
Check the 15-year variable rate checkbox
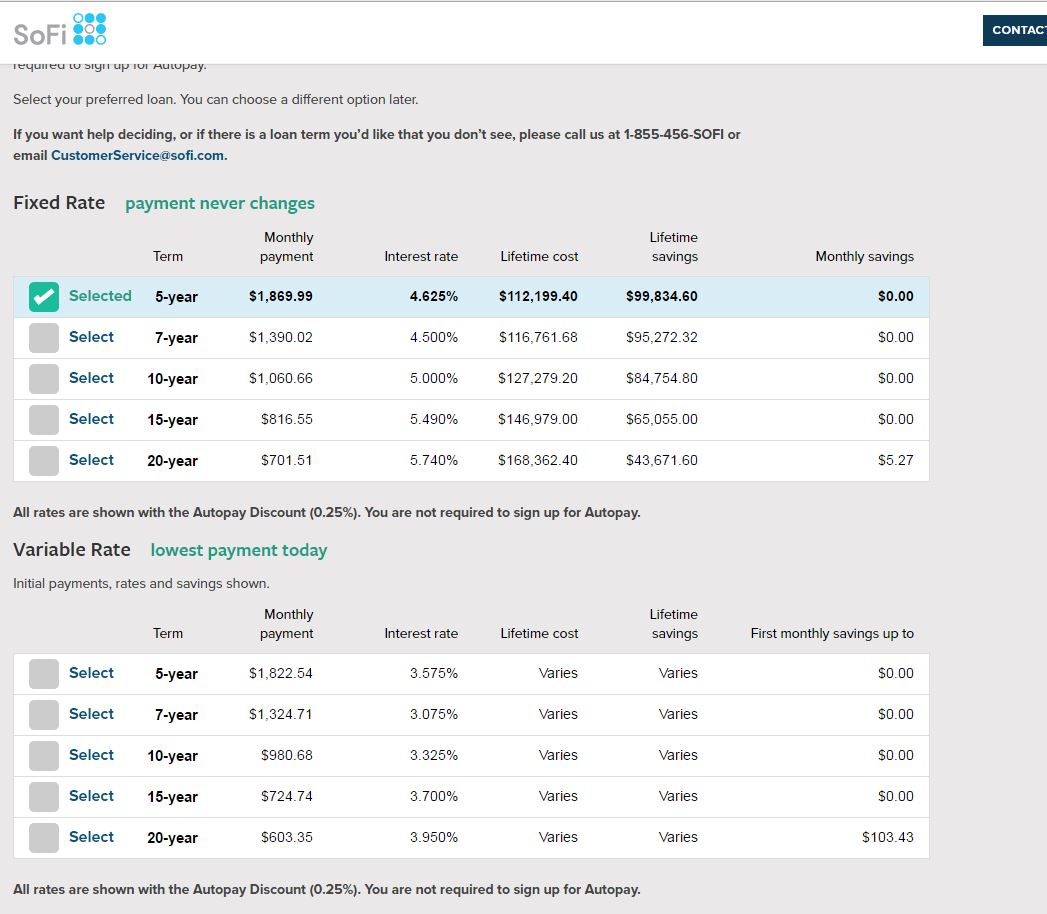(x=44, y=797)
